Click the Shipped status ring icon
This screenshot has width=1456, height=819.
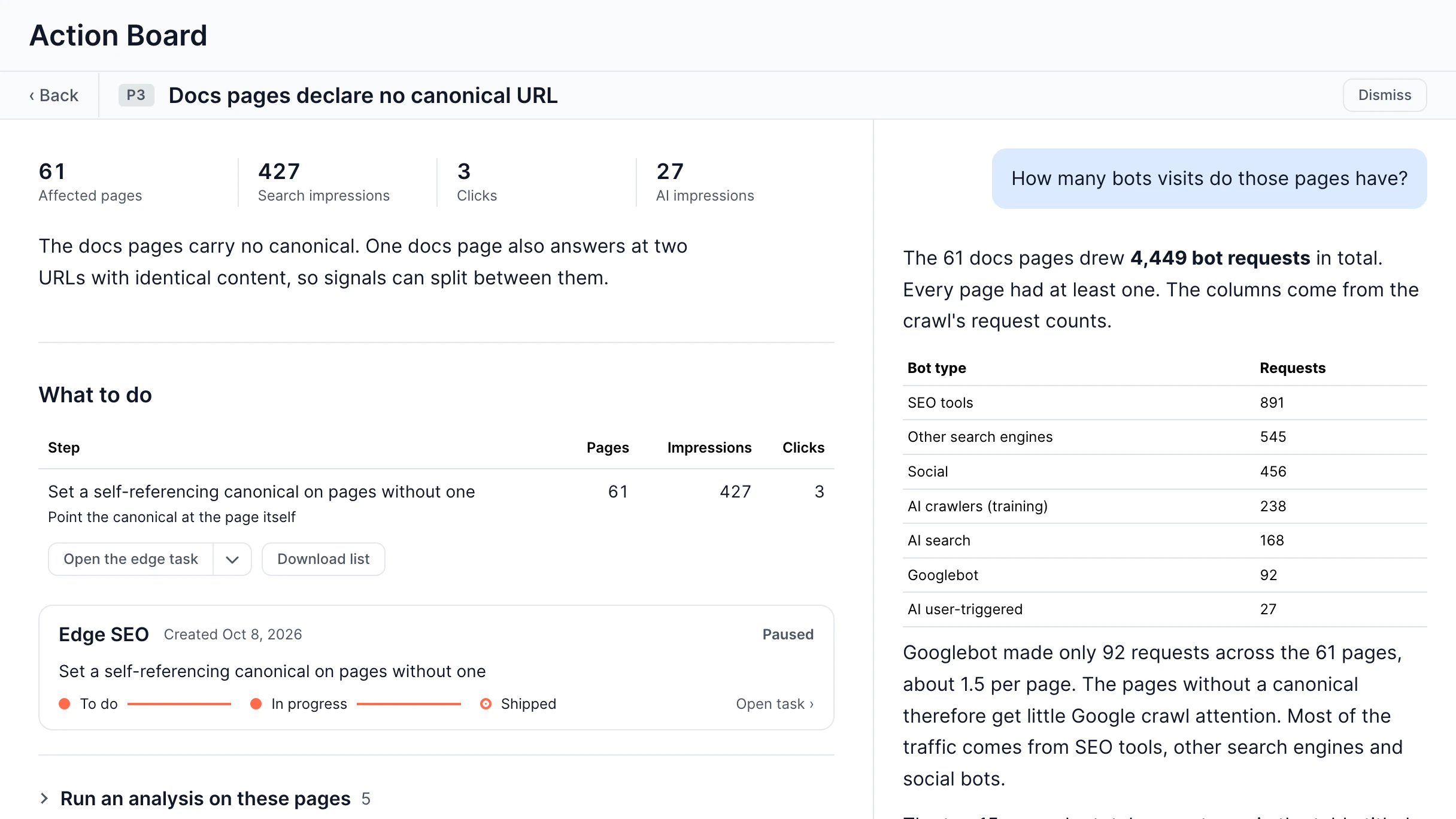point(486,704)
